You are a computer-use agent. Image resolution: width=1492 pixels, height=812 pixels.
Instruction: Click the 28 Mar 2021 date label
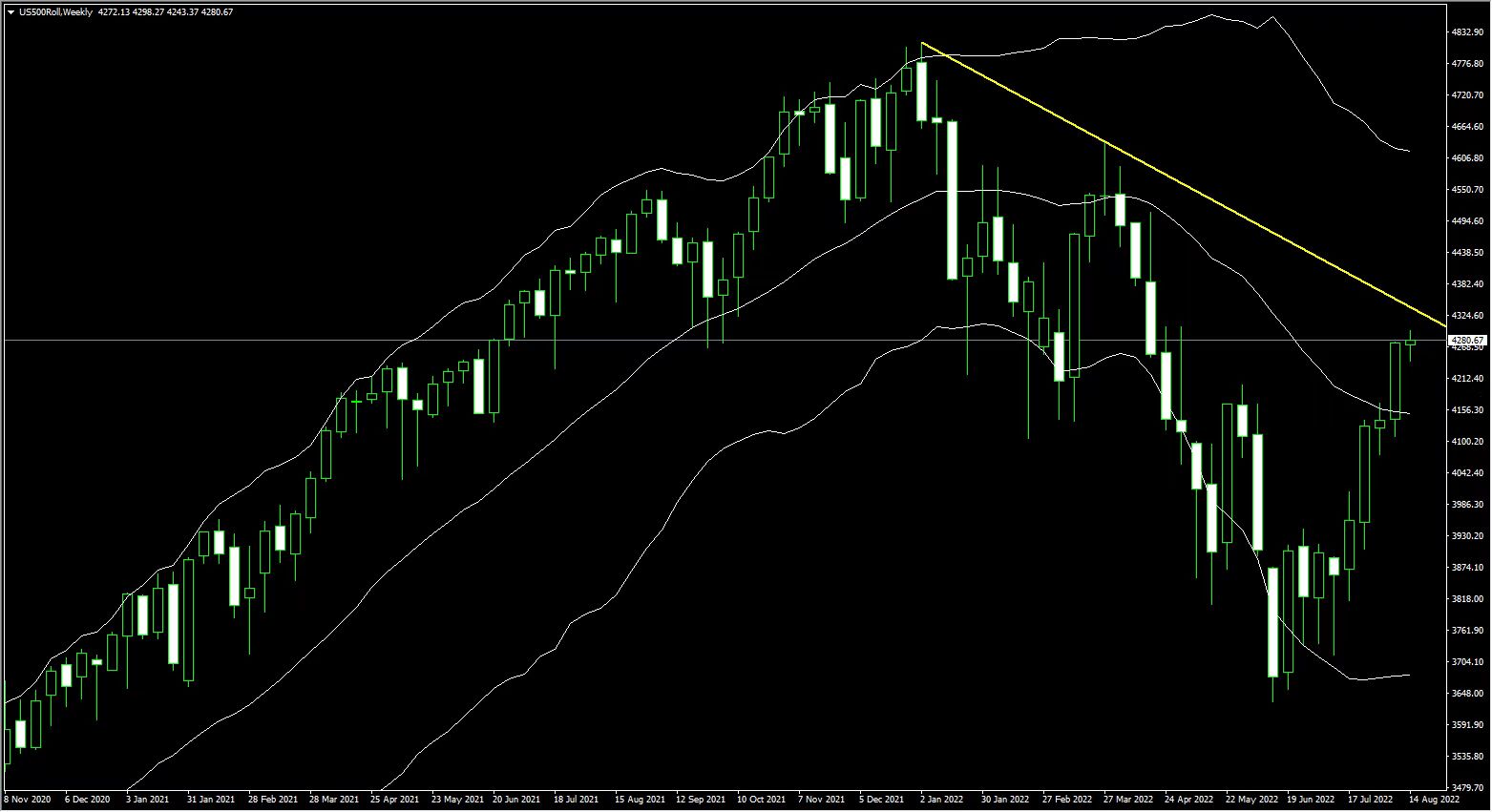tap(333, 800)
